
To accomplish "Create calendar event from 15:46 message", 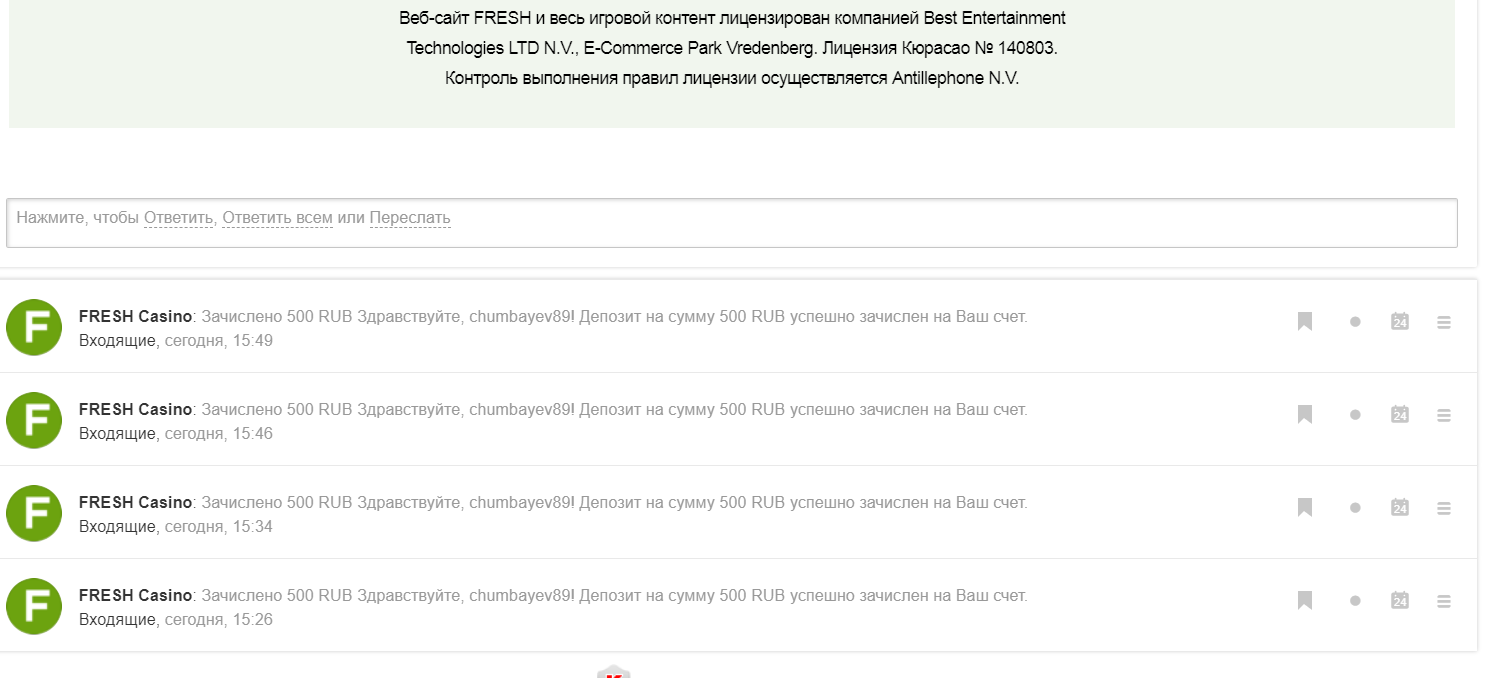I will tap(1399, 414).
